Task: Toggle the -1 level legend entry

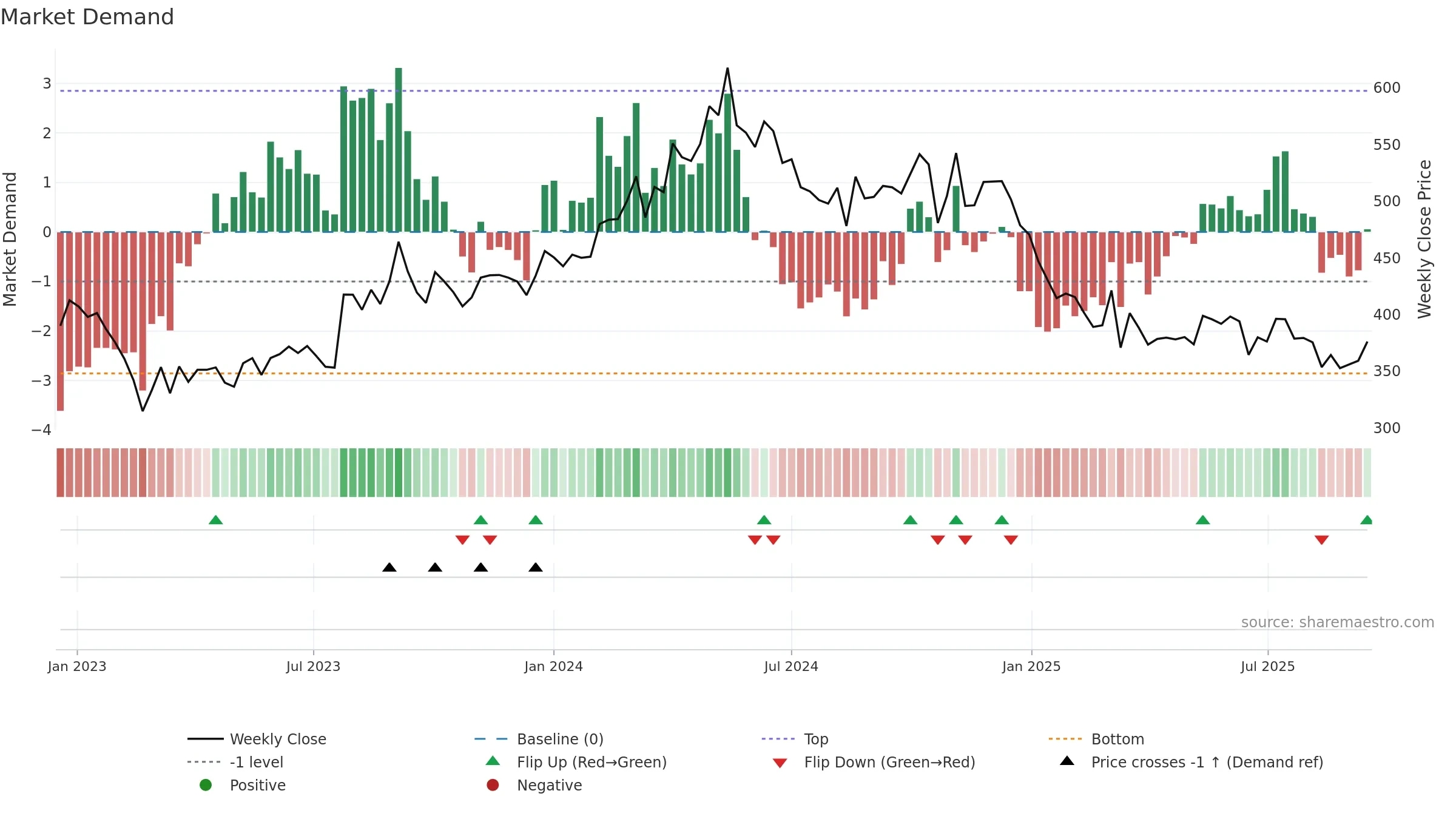Action: pos(235,762)
